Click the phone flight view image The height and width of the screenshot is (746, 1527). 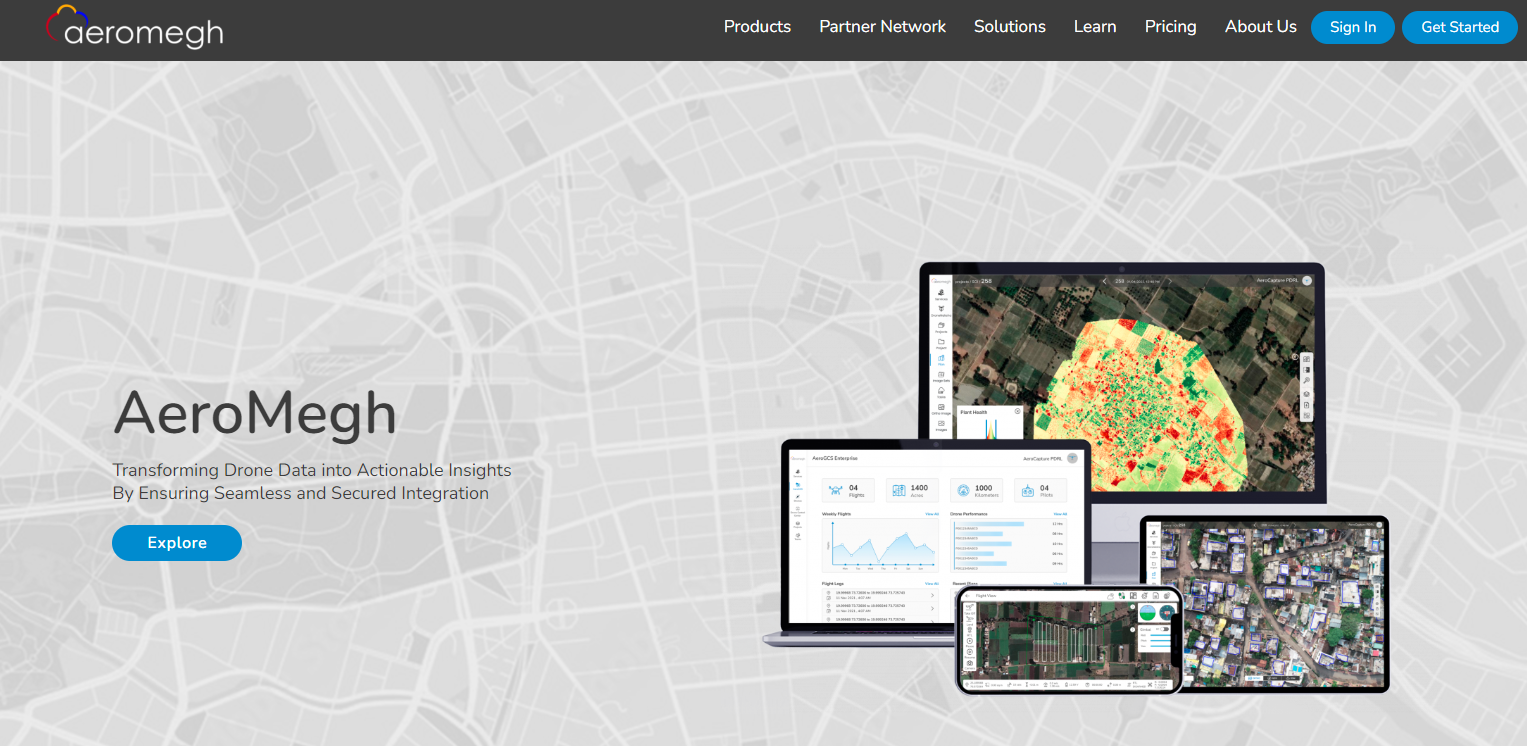[x=1069, y=640]
